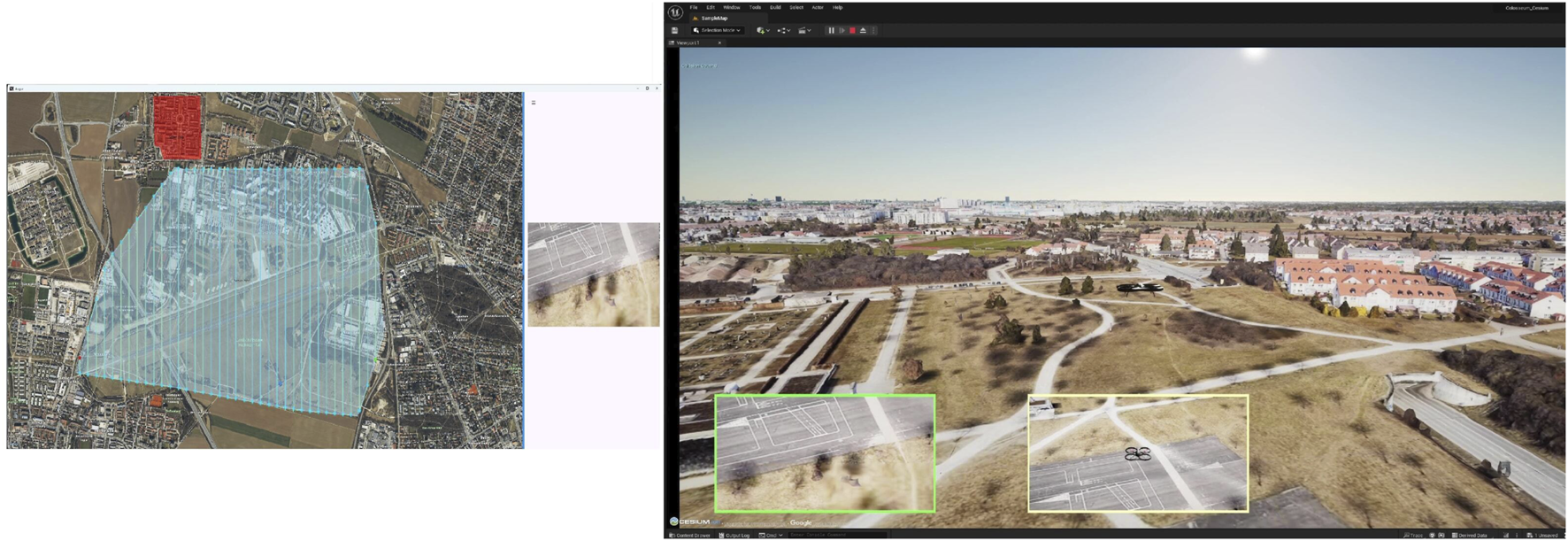
Task: Switch to the SampleMap tab
Action: point(713,18)
